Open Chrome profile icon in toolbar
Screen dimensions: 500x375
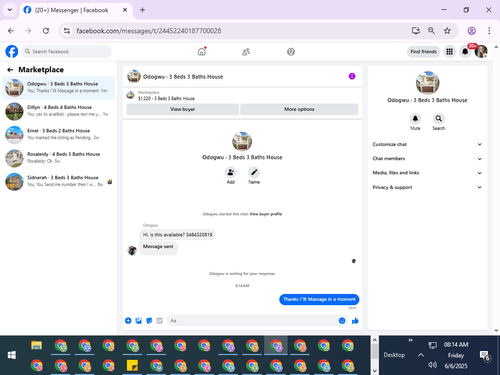coord(471,31)
